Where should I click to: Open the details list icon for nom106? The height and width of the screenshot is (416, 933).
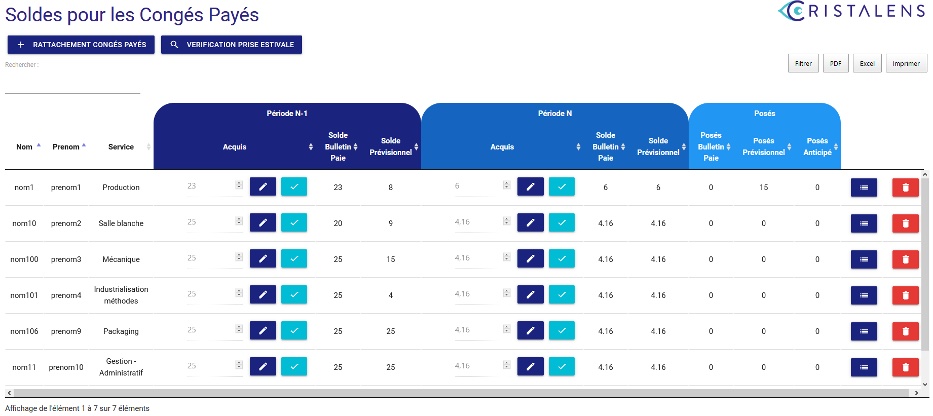tap(863, 331)
